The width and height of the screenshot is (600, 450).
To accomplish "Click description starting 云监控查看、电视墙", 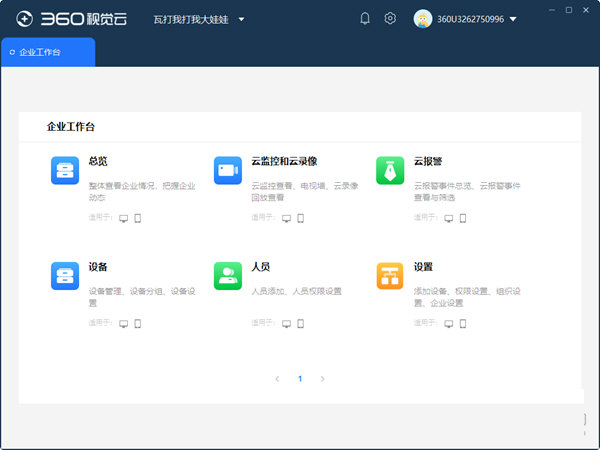I will 305,191.
